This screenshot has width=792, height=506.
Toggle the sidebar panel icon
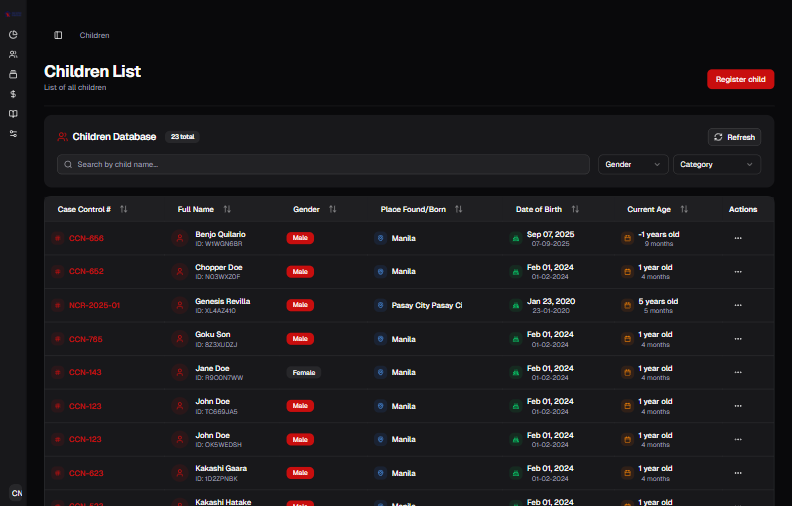click(58, 35)
